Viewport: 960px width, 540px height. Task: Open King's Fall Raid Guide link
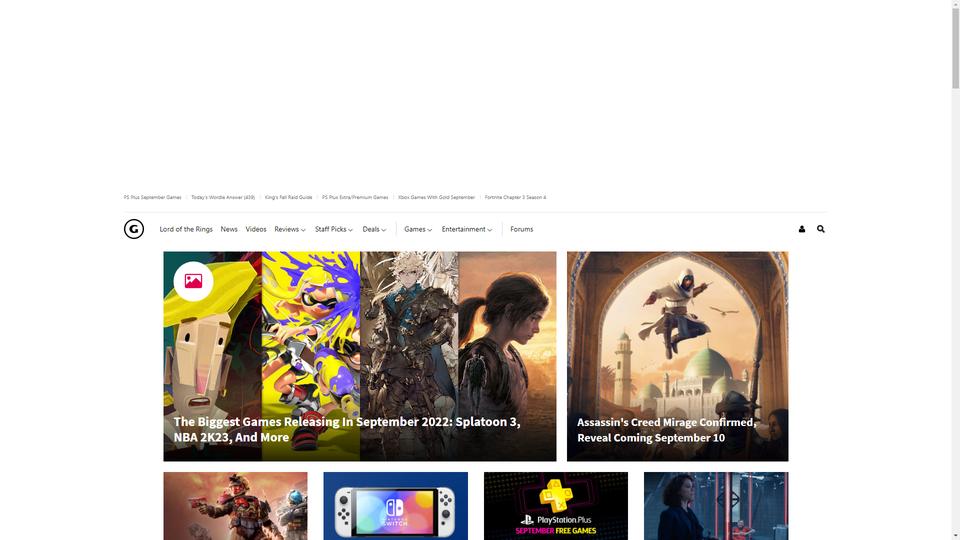[x=288, y=197]
